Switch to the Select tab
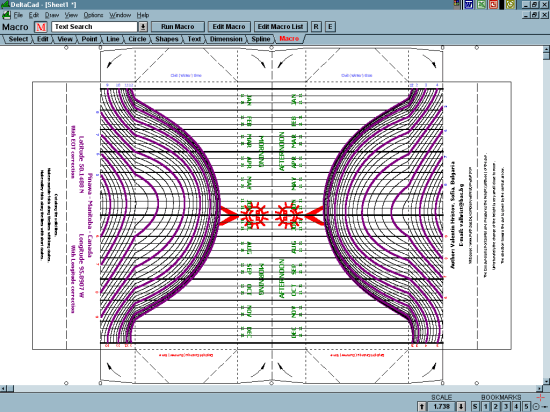Screen dimensions: 550x412 click(x=18, y=39)
